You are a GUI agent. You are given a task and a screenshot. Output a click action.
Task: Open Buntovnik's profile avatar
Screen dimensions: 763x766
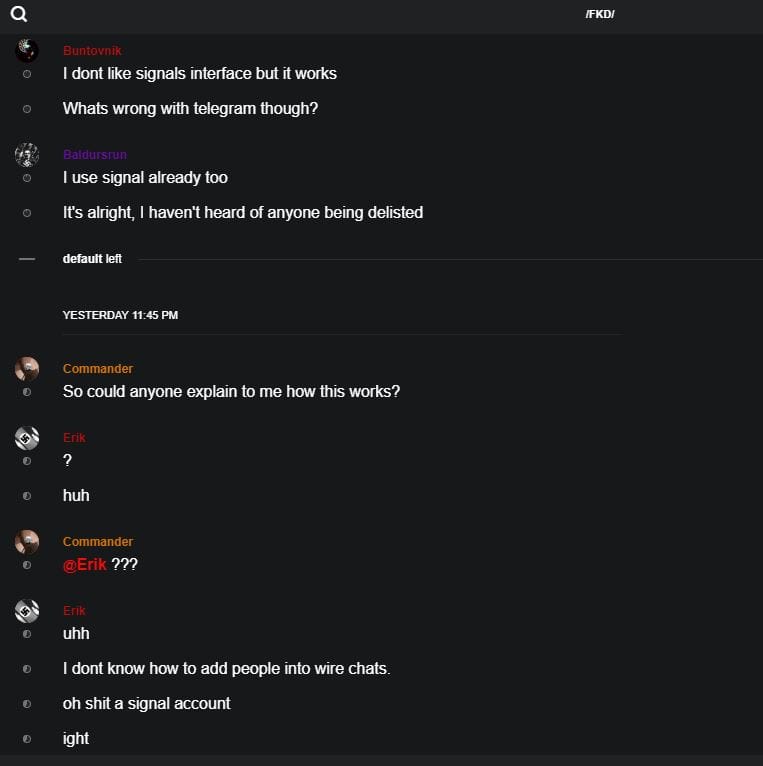click(x=27, y=50)
